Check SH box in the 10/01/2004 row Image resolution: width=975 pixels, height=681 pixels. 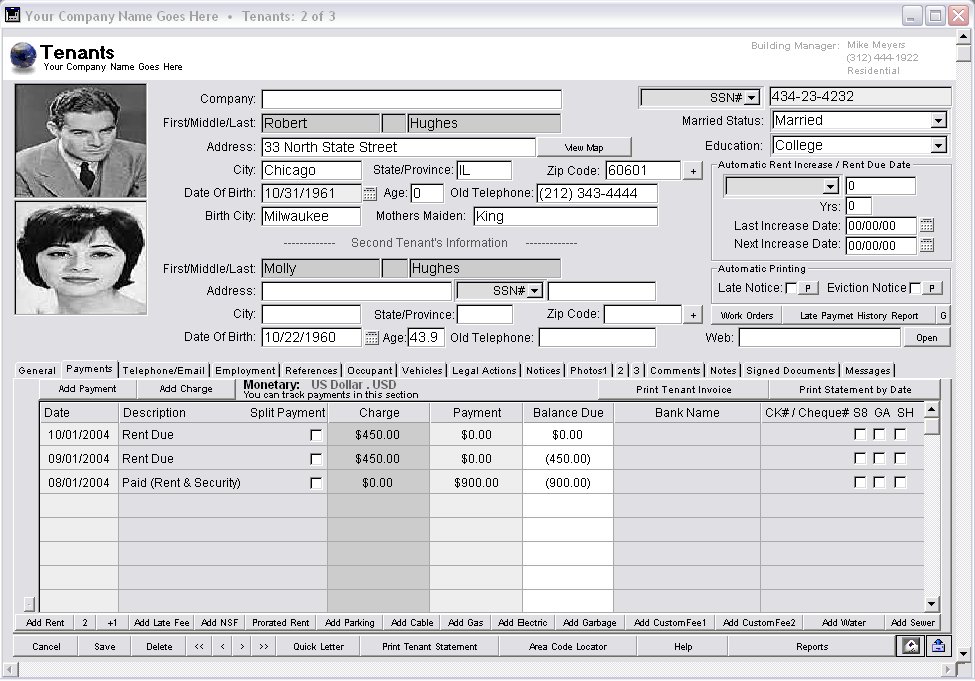click(x=900, y=434)
